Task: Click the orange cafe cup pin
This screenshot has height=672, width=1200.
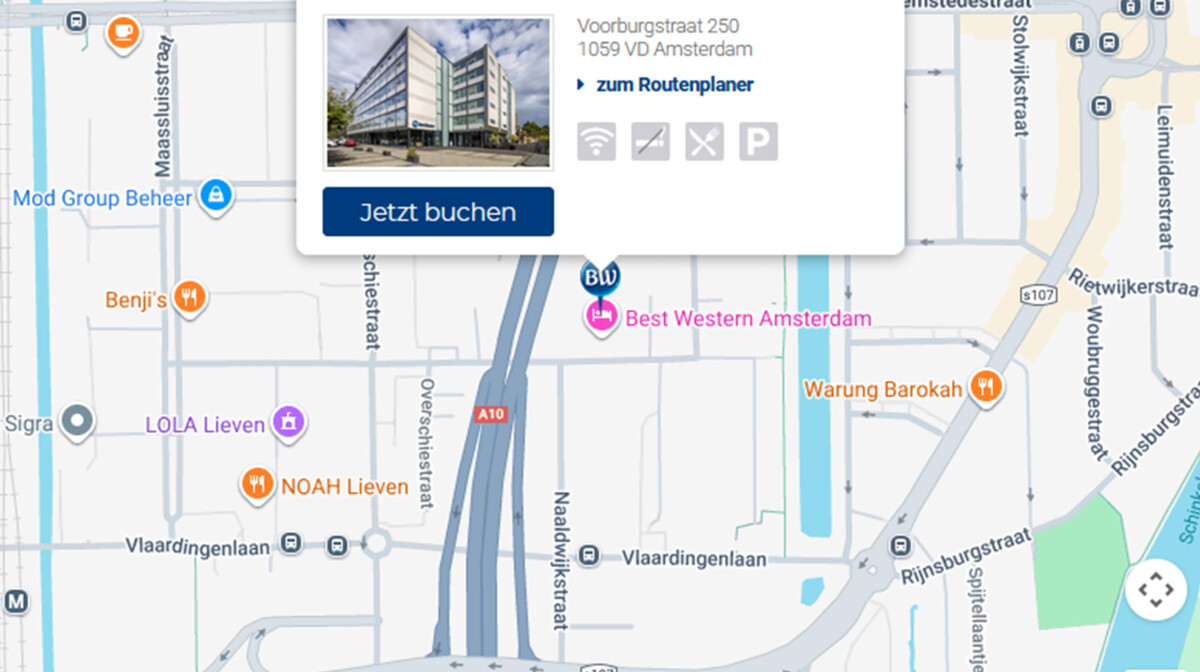Action: click(123, 34)
